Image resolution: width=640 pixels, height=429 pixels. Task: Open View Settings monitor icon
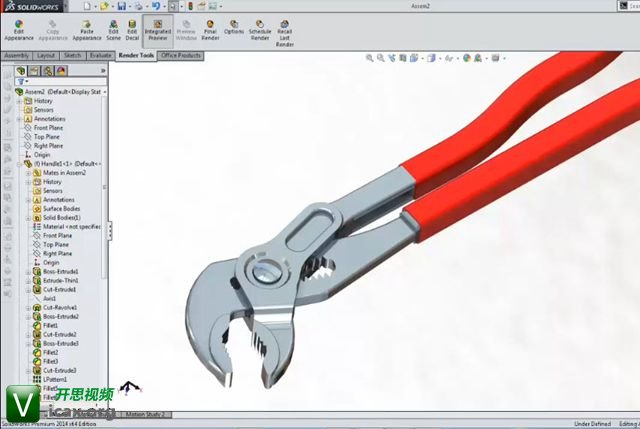pos(496,58)
